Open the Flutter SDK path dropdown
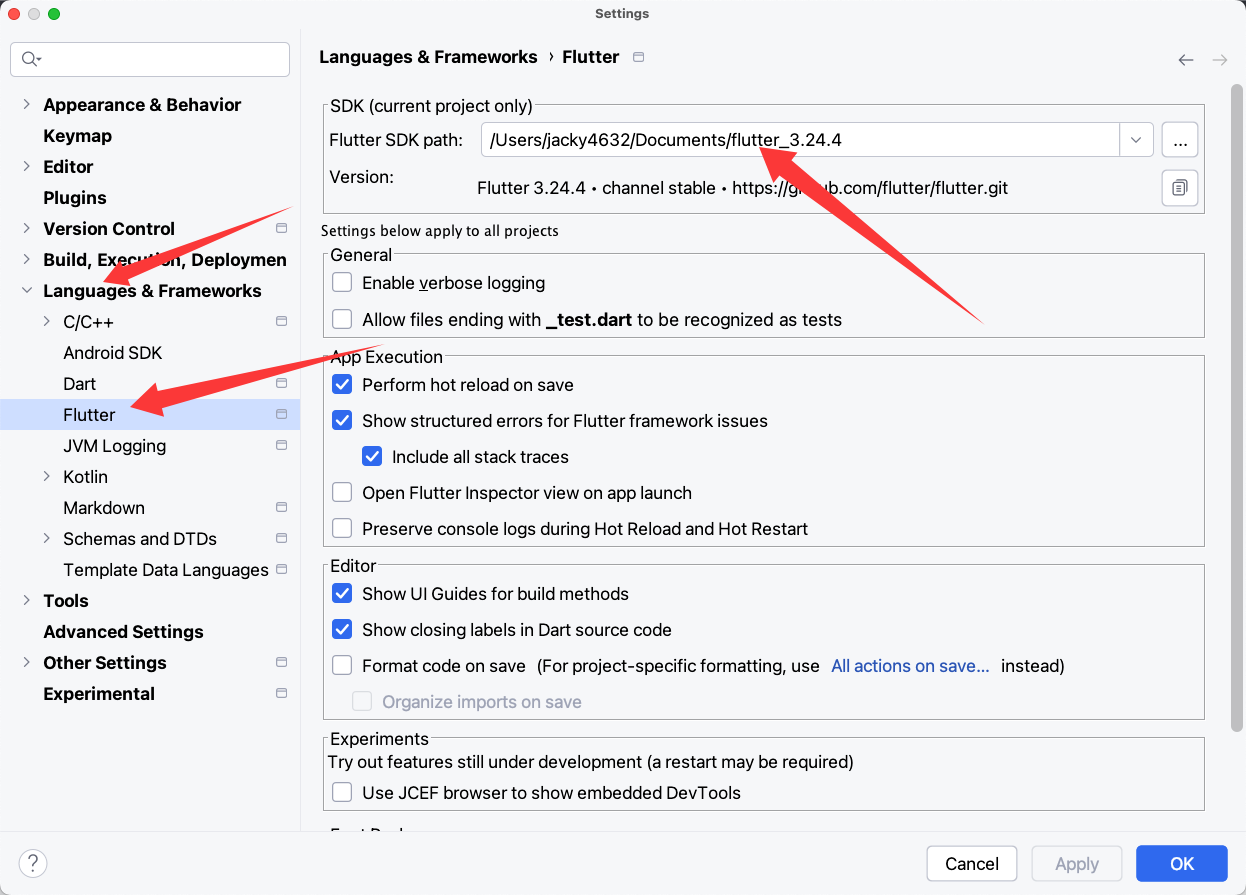1246x895 pixels. 1136,140
